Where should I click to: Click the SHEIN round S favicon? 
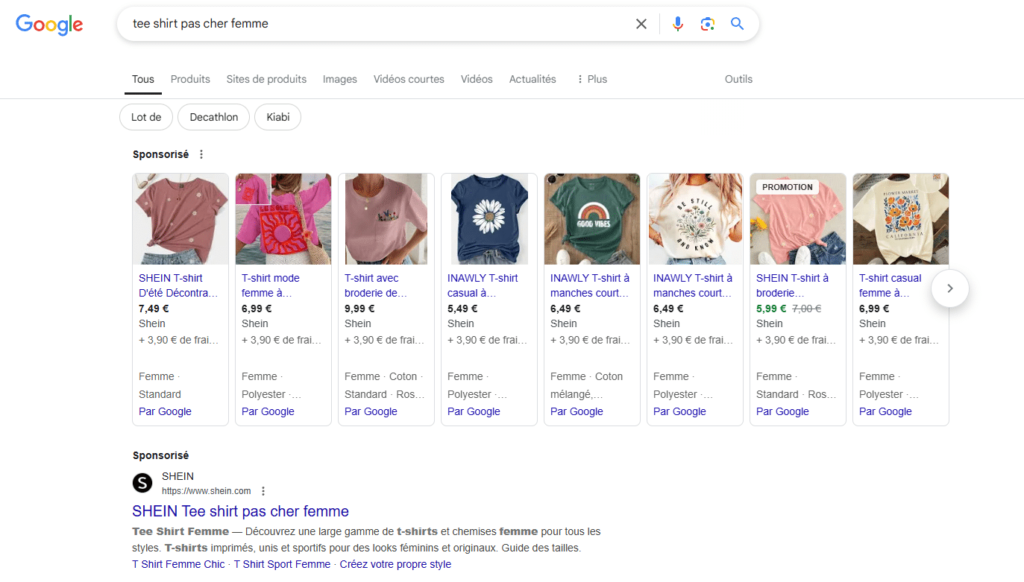point(142,483)
